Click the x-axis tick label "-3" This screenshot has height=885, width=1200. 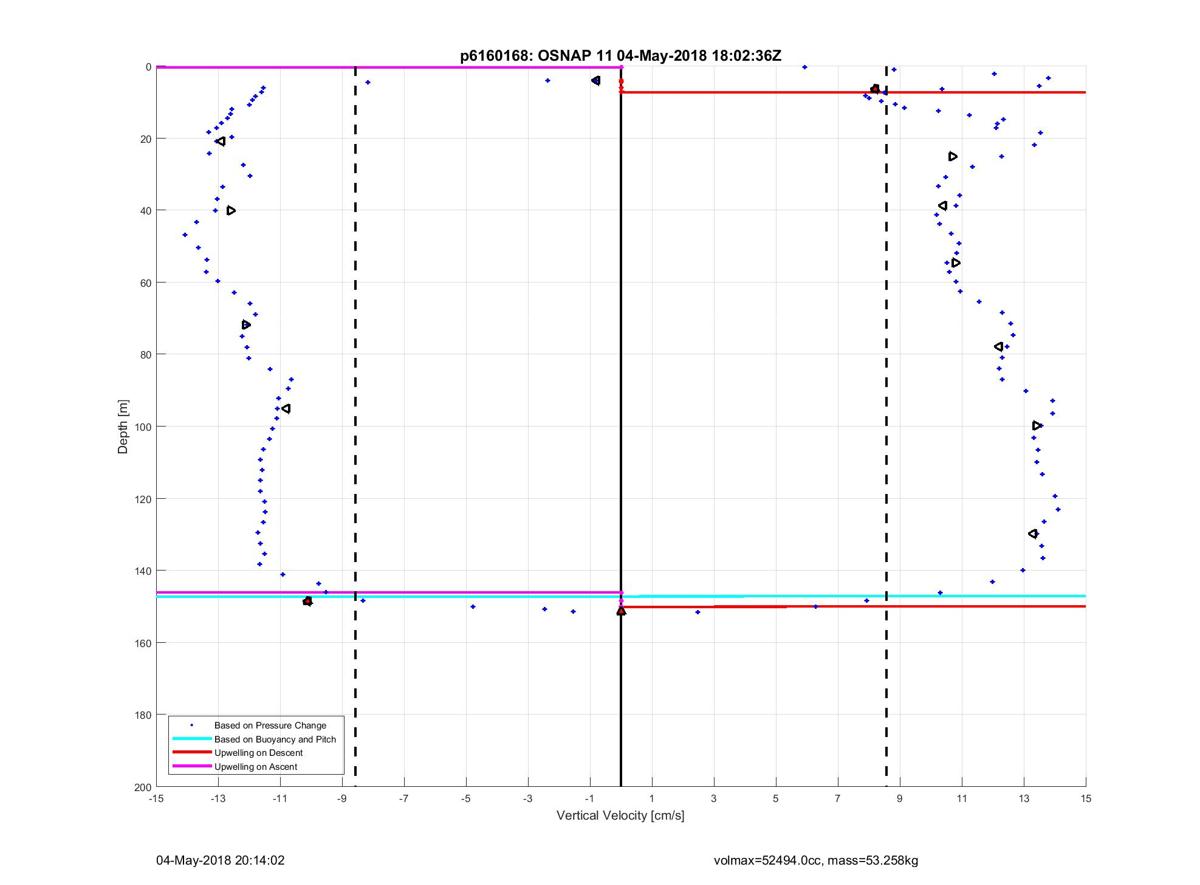pyautogui.click(x=528, y=799)
